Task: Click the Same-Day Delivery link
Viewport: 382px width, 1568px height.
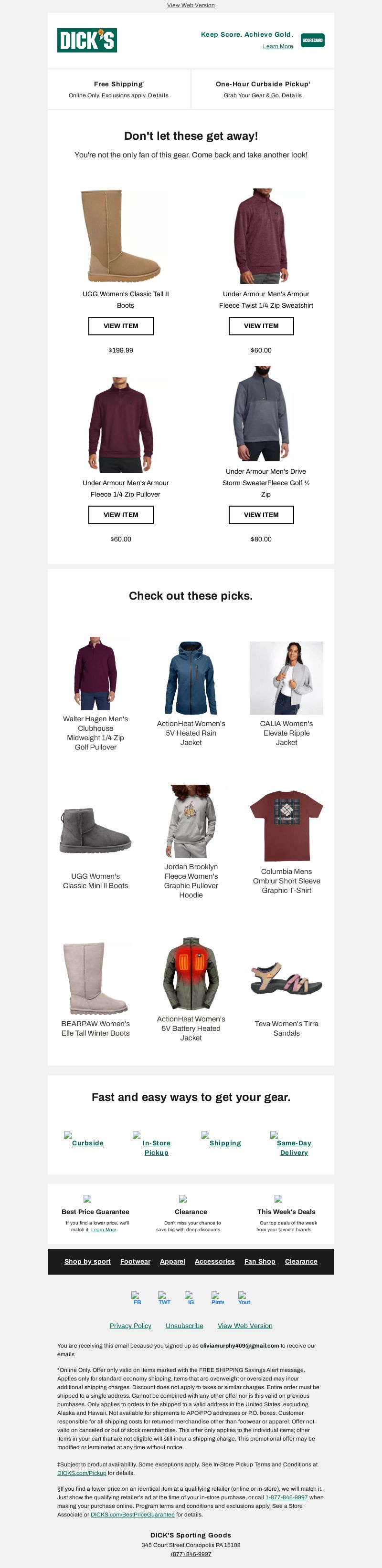Action: click(x=294, y=1147)
